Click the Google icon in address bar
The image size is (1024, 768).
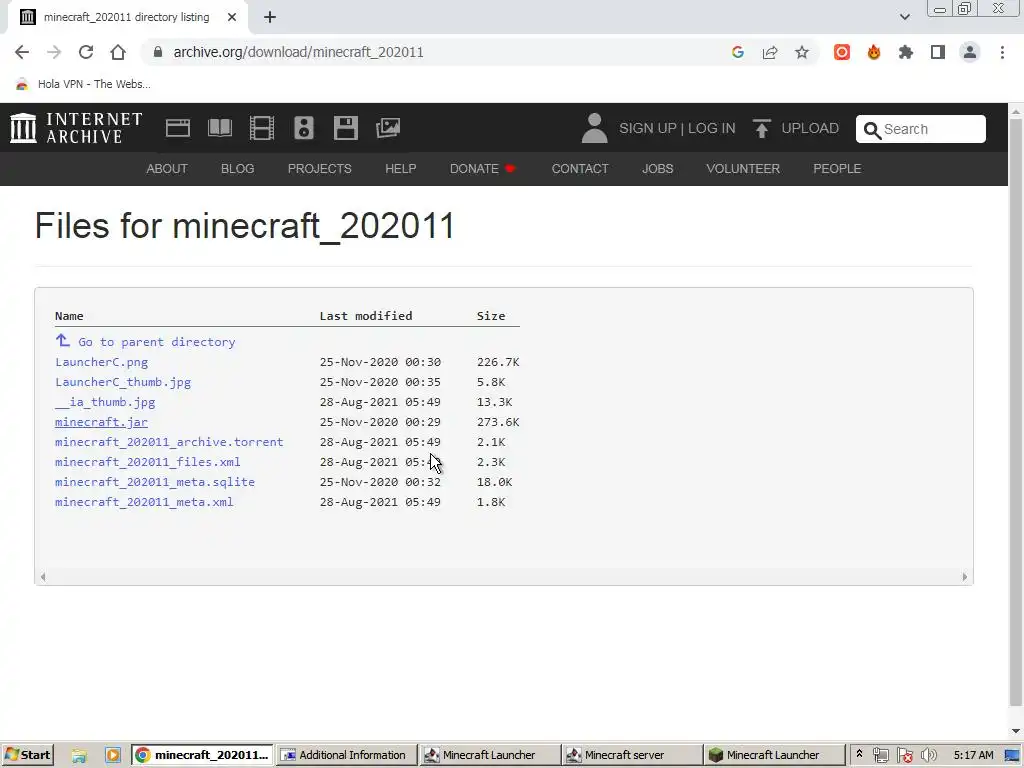(x=738, y=52)
